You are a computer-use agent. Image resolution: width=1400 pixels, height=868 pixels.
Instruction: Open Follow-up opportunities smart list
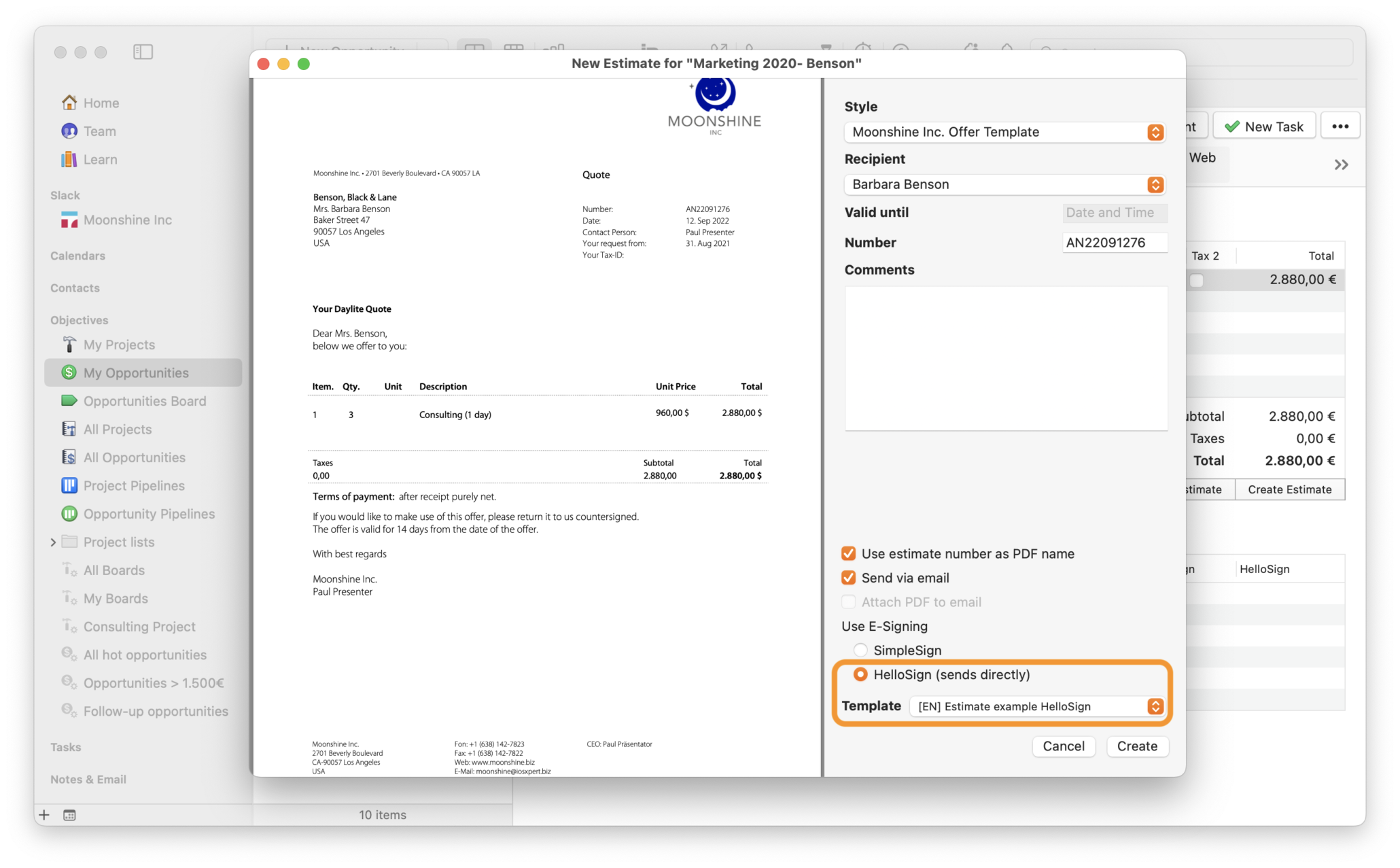coord(156,711)
